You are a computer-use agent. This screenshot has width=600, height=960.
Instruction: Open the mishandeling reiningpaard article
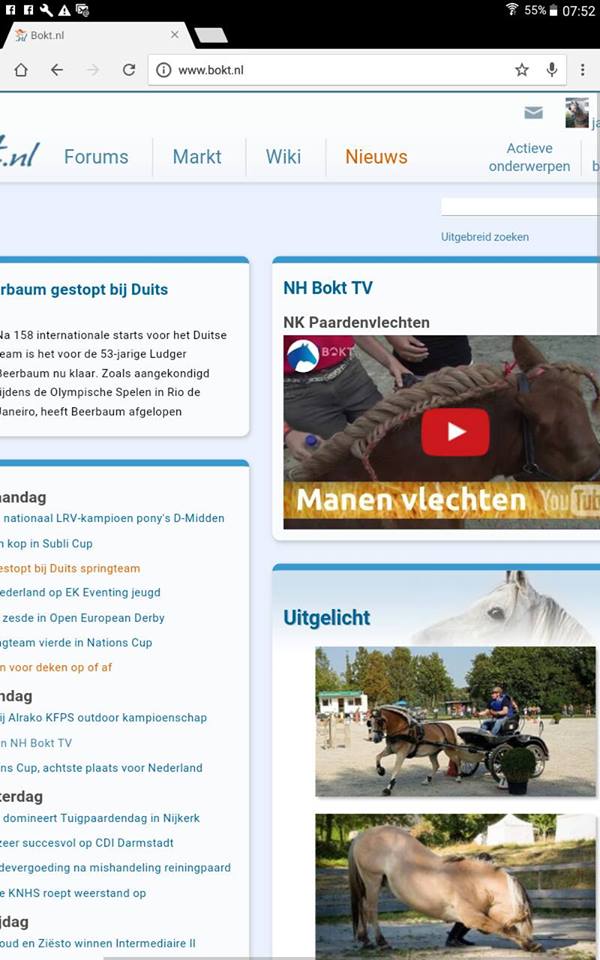(115, 868)
